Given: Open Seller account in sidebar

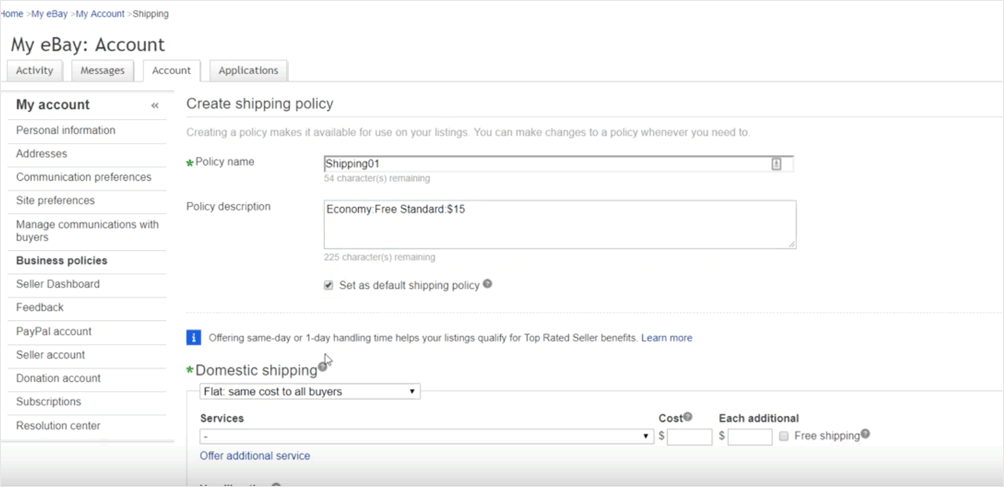Looking at the screenshot, I should click(x=51, y=355).
